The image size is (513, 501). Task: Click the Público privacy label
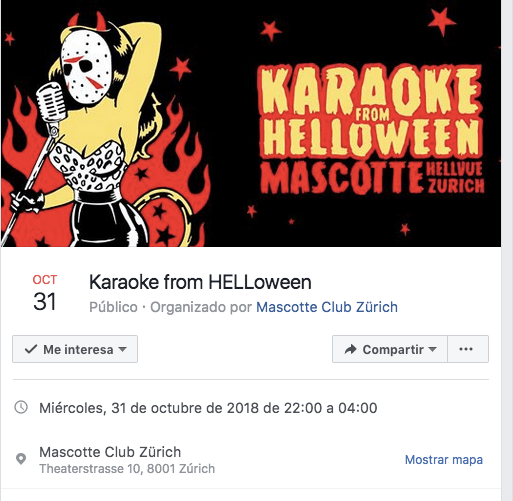coord(113,307)
